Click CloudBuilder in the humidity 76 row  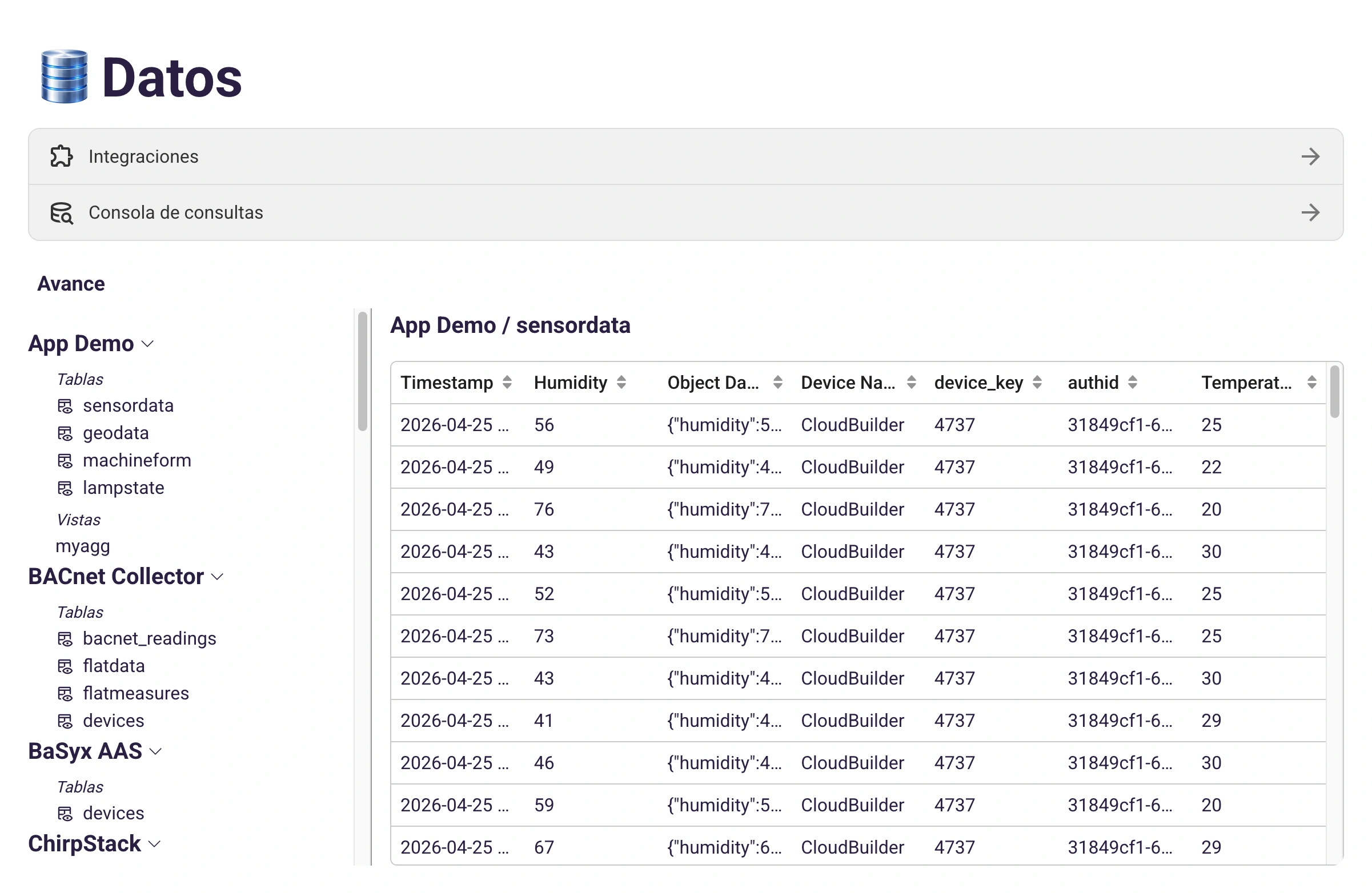pos(852,509)
